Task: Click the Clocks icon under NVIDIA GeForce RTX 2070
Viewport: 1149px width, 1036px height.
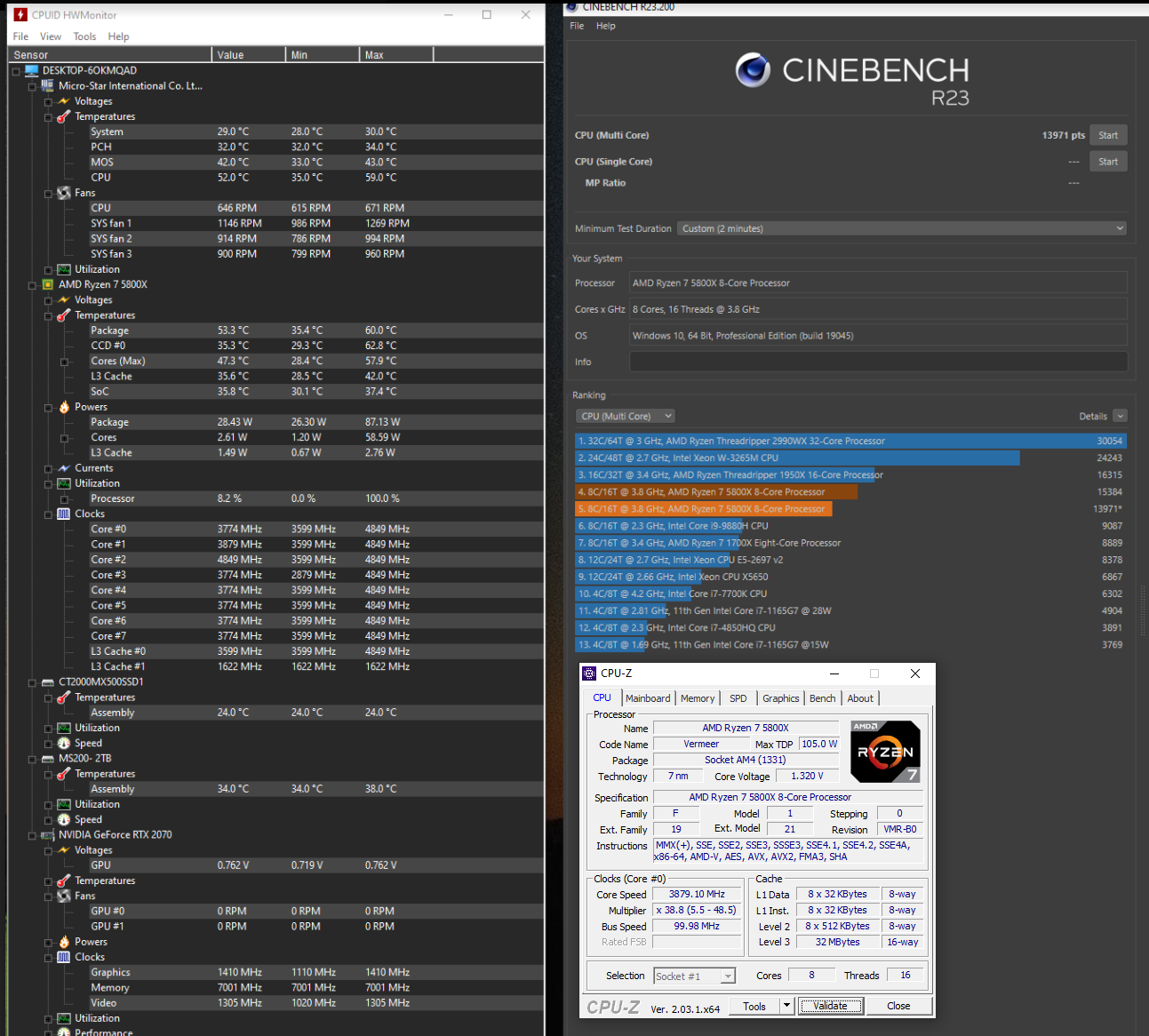Action: tap(64, 957)
